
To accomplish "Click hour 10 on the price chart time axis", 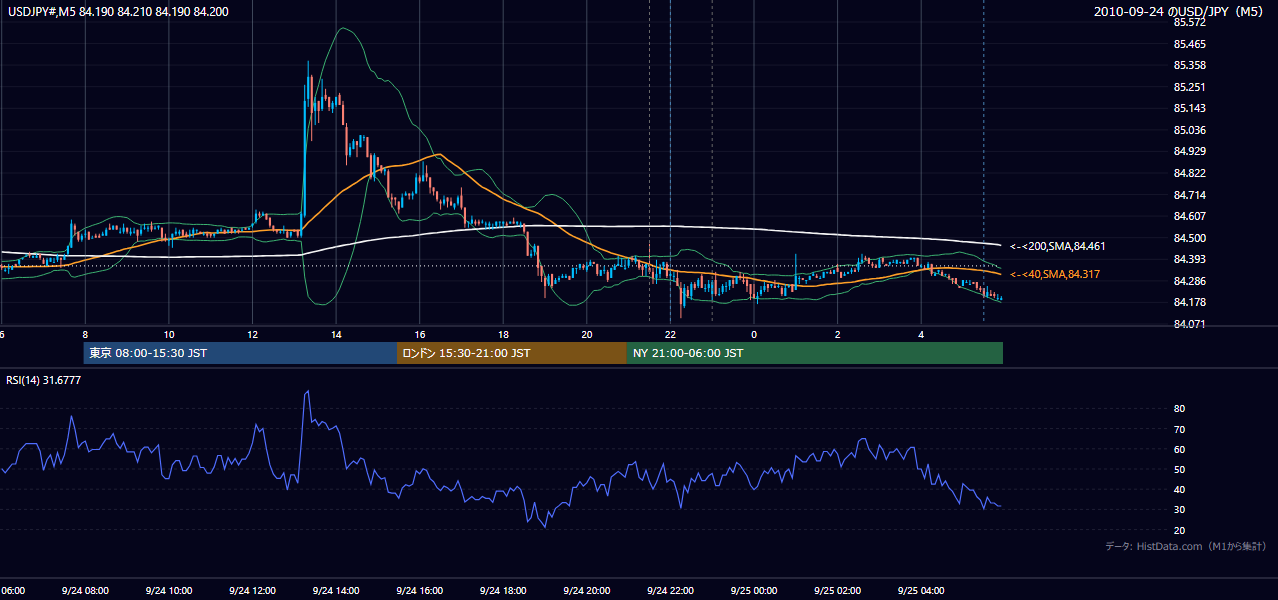I will (169, 334).
